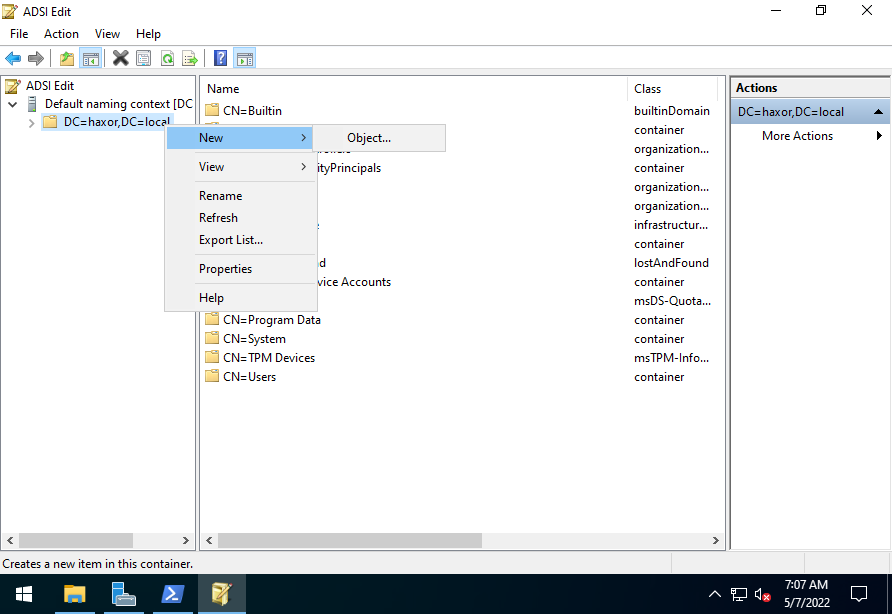Click the tree pane scroll right arrow
The width and height of the screenshot is (892, 614).
185,541
